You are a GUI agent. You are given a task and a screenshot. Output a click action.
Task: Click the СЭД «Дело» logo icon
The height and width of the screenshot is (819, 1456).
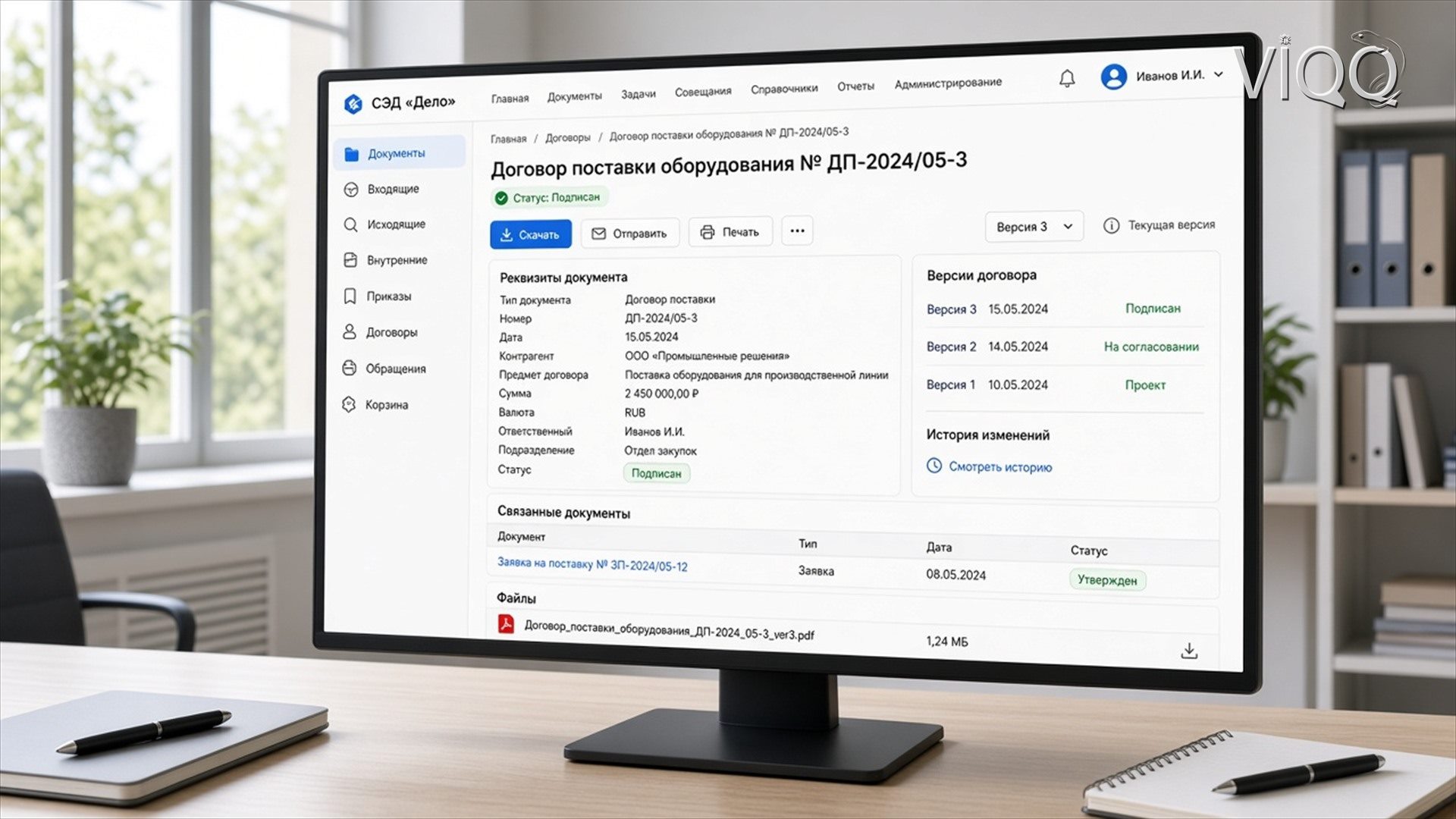(353, 104)
